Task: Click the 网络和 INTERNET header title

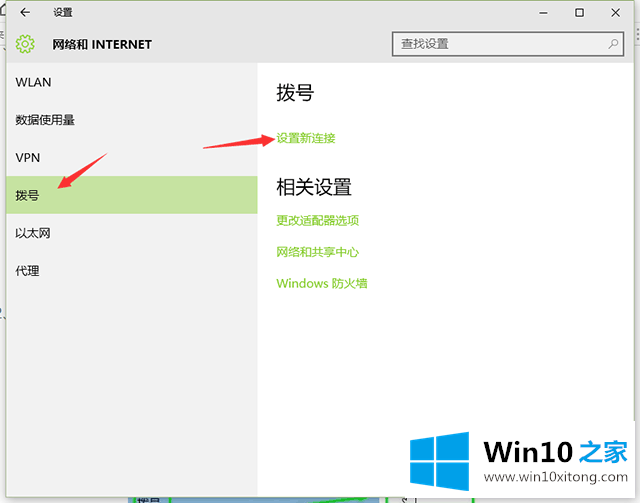Action: [102, 44]
